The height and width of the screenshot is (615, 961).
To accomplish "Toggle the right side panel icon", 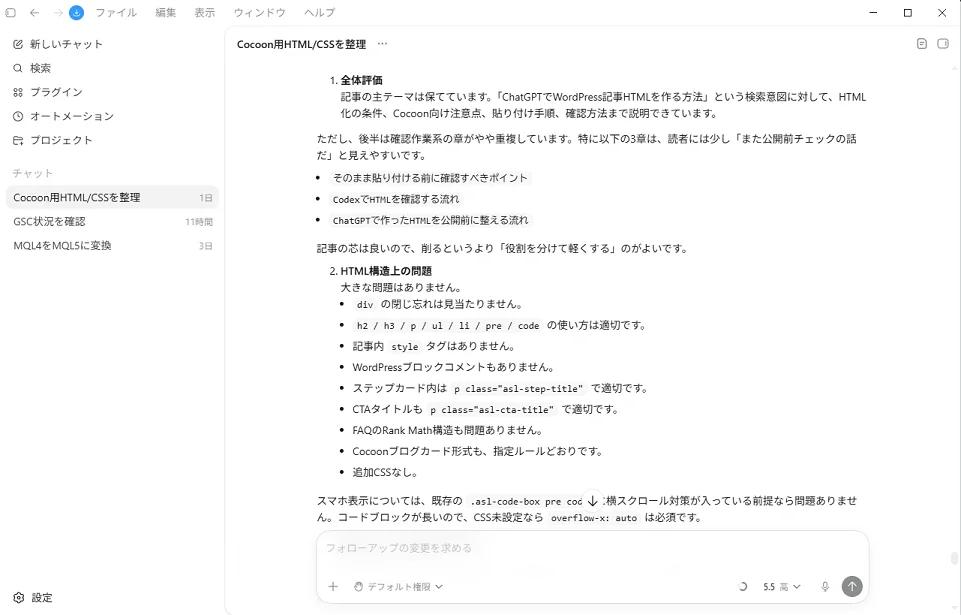I will pyautogui.click(x=943, y=44).
